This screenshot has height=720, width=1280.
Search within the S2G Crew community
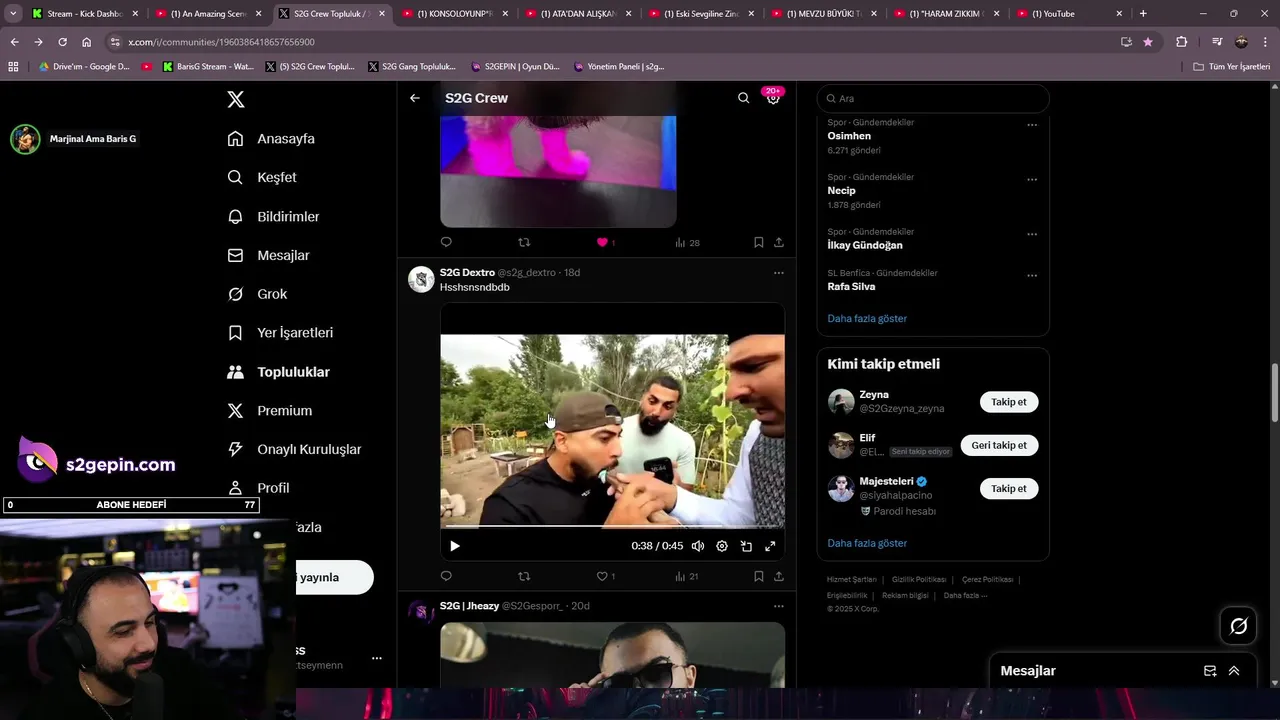pos(743,98)
